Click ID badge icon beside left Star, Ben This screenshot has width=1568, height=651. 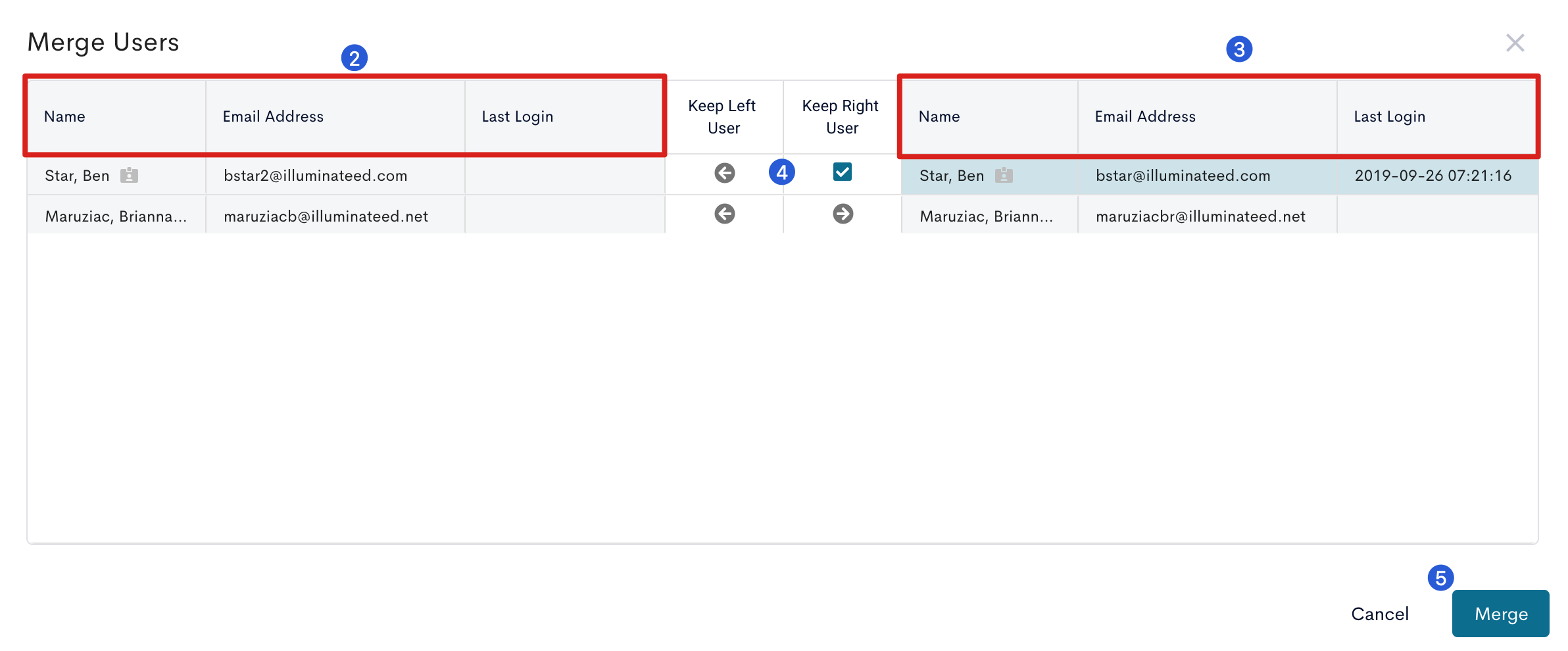click(129, 175)
